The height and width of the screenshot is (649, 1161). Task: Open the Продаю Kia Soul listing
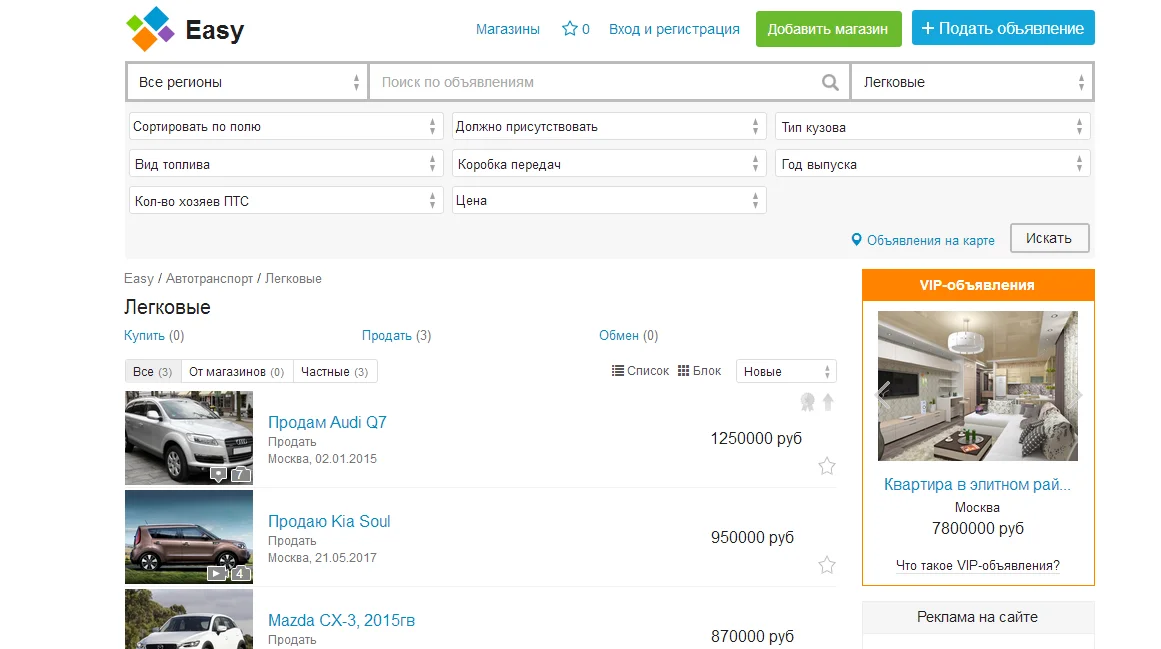coord(329,521)
